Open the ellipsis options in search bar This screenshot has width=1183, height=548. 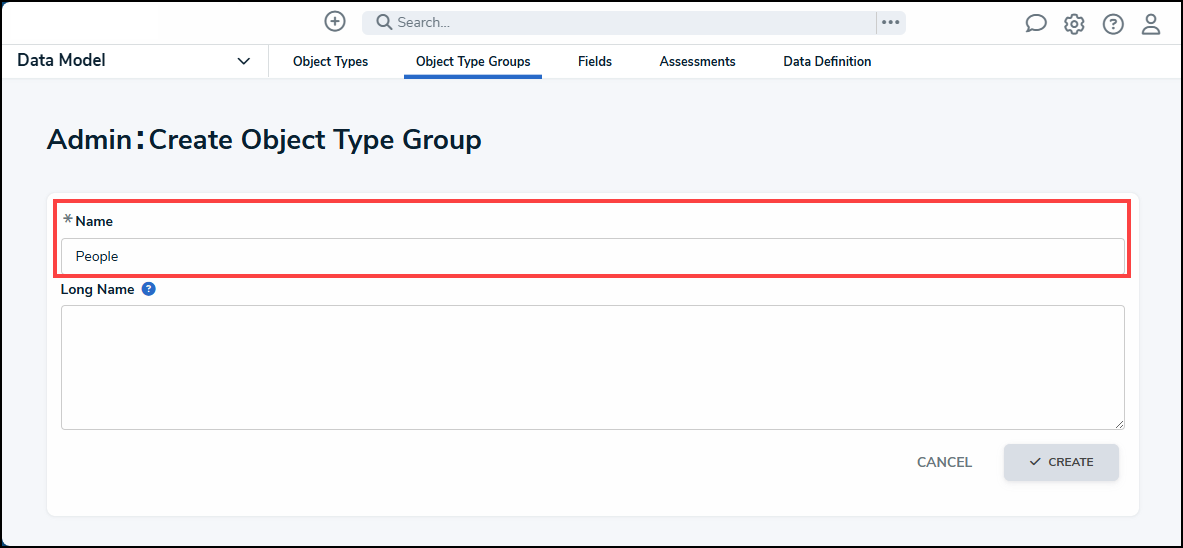click(890, 23)
